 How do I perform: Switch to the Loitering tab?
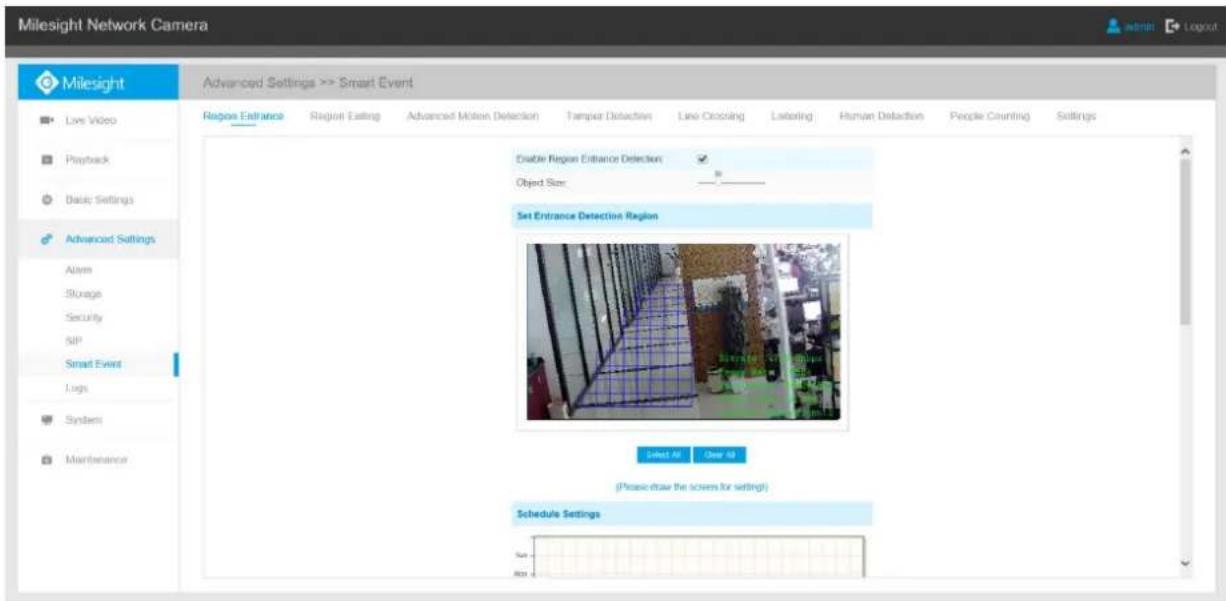pyautogui.click(x=791, y=117)
